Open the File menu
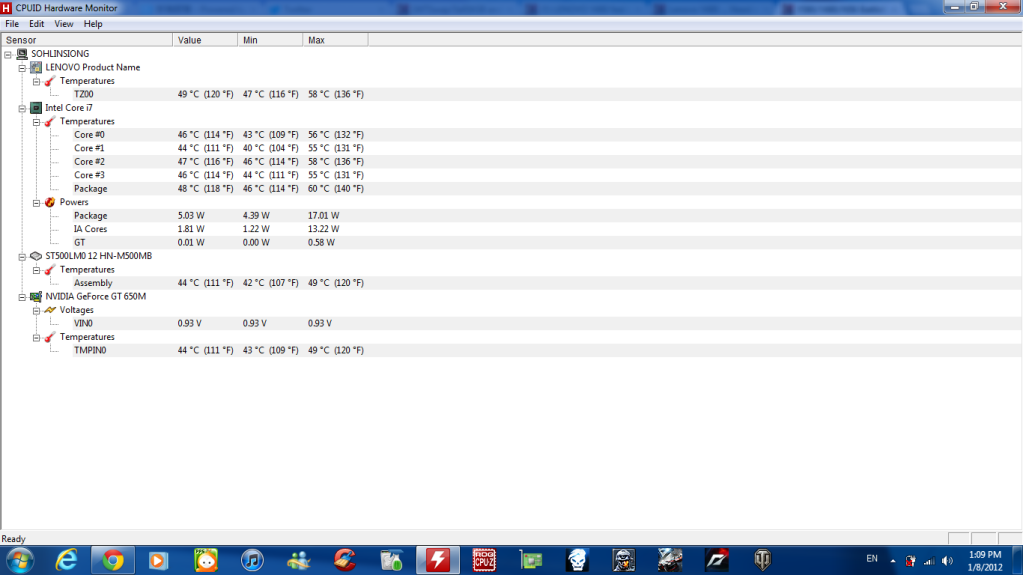Viewport: 1023px width, 575px height. pyautogui.click(x=12, y=23)
